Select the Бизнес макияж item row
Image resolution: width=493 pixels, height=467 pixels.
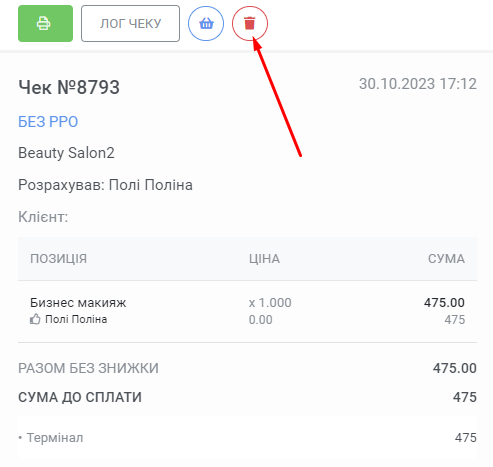point(247,311)
